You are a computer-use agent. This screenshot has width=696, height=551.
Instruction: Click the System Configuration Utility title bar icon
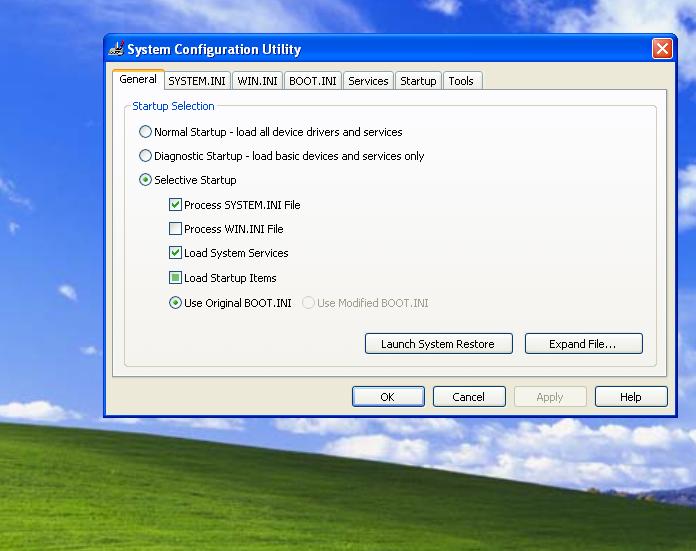point(116,48)
